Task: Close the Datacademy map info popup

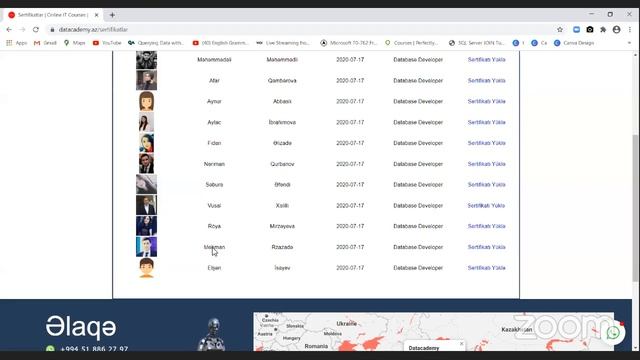Action: (x=461, y=344)
